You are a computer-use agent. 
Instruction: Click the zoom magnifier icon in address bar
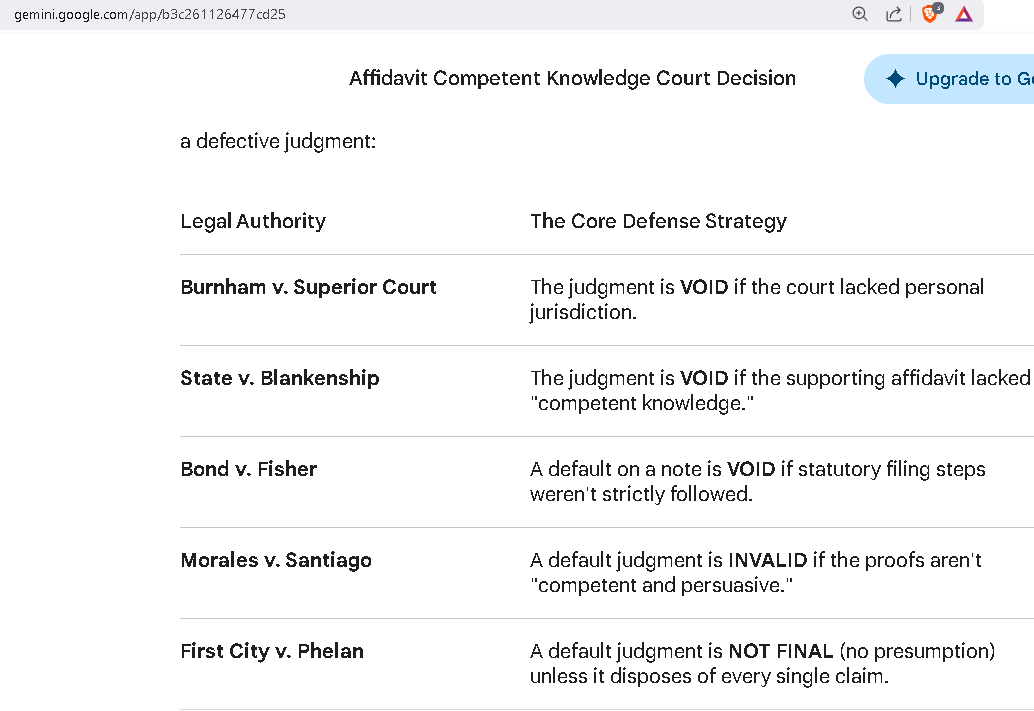[860, 14]
